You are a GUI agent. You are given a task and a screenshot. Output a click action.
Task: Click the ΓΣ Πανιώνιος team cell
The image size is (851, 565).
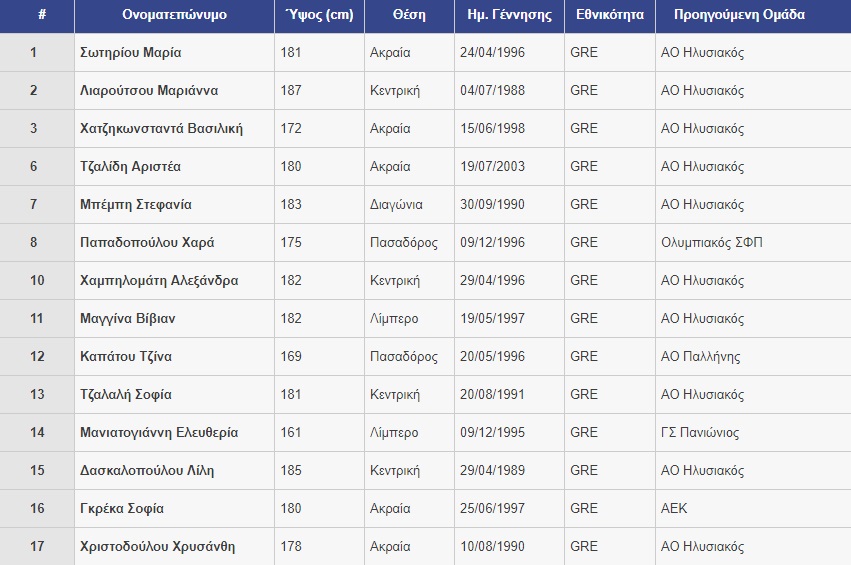click(x=699, y=433)
